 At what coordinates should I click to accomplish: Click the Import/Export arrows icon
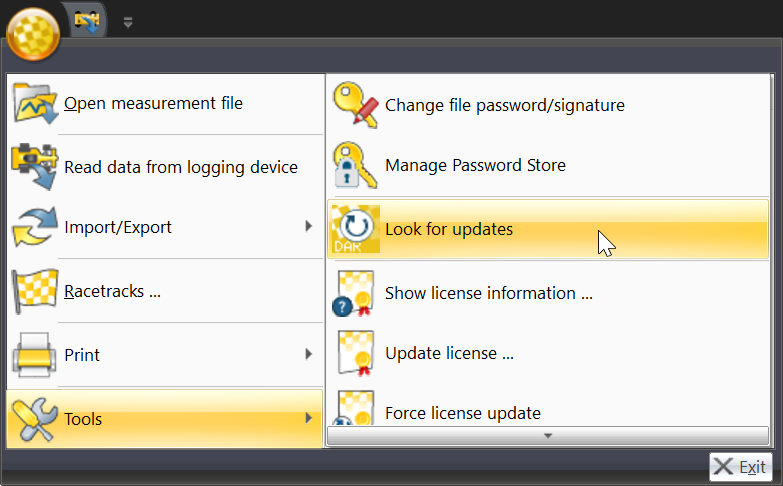34,227
